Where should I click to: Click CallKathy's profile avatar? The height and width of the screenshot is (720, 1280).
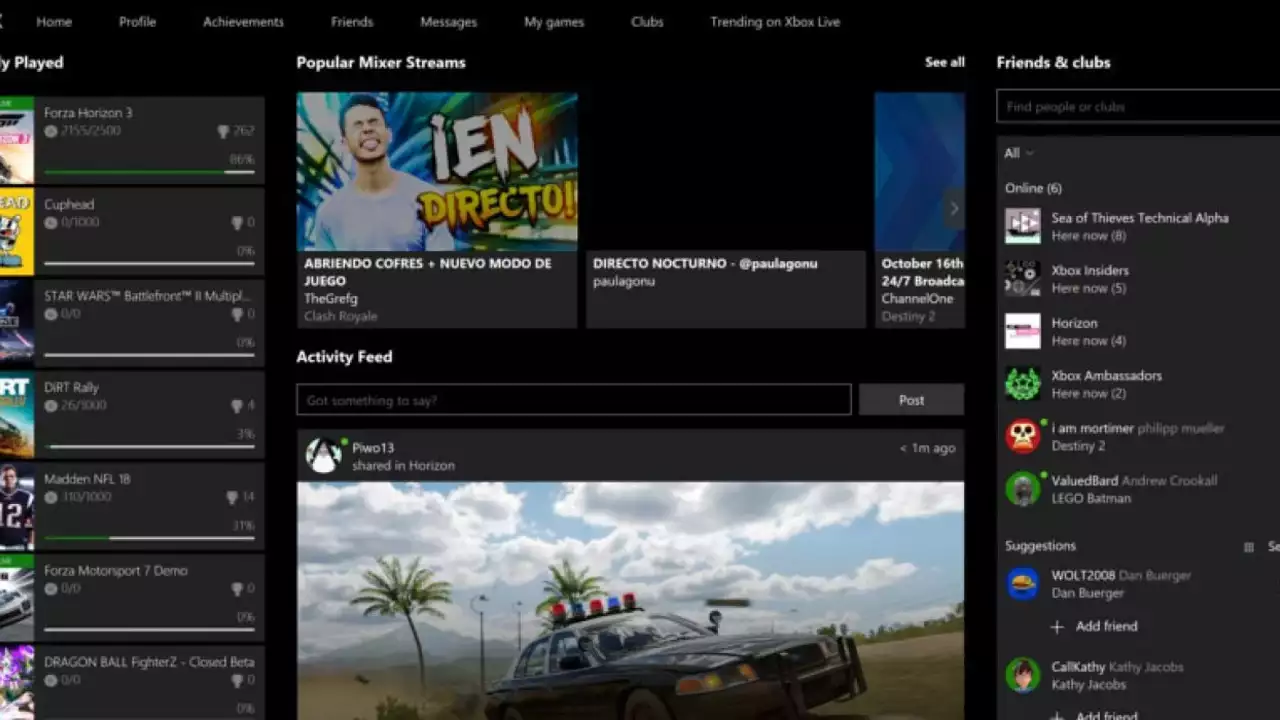(1023, 675)
